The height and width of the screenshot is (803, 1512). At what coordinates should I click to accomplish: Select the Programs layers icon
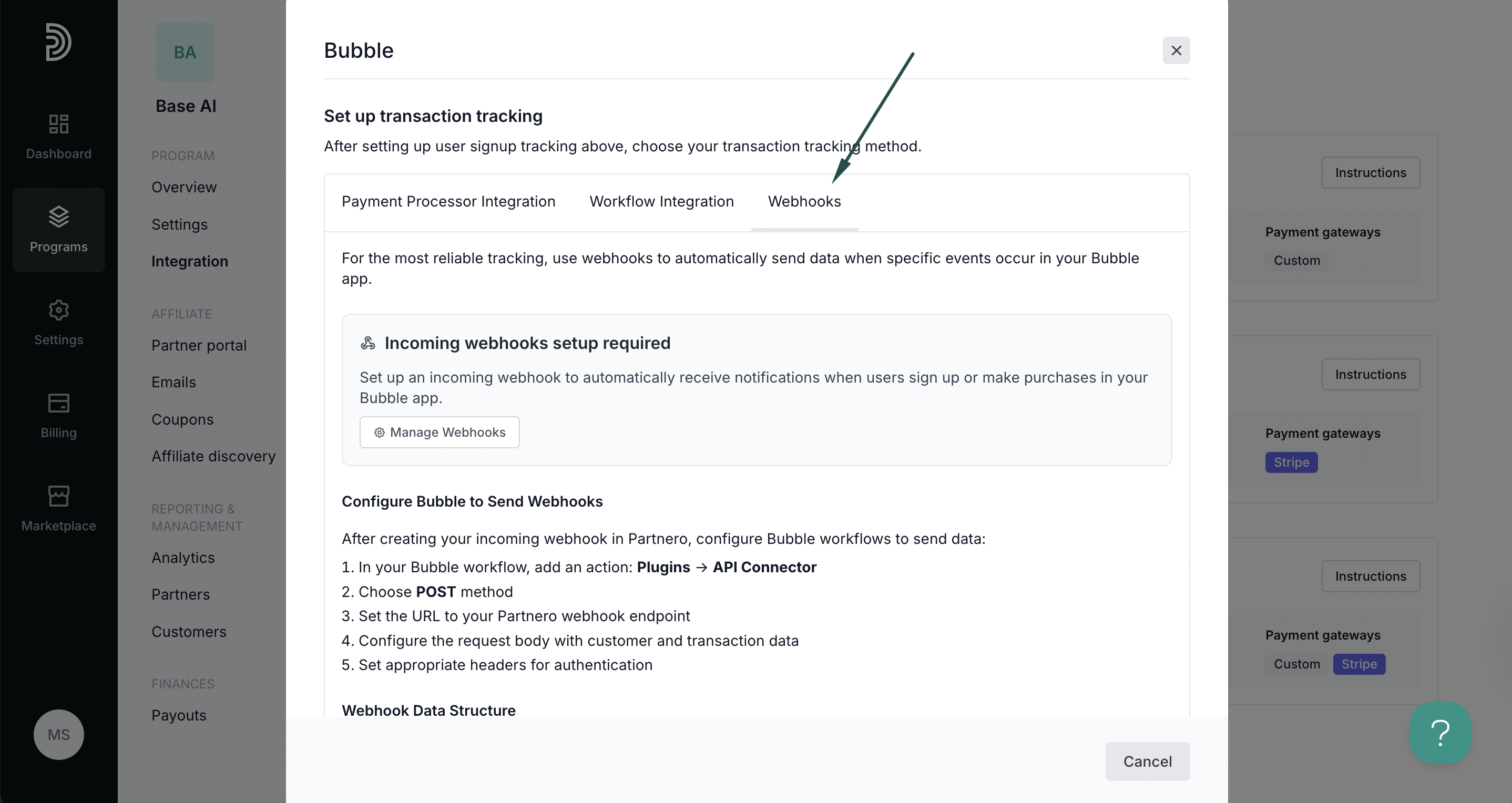(59, 217)
